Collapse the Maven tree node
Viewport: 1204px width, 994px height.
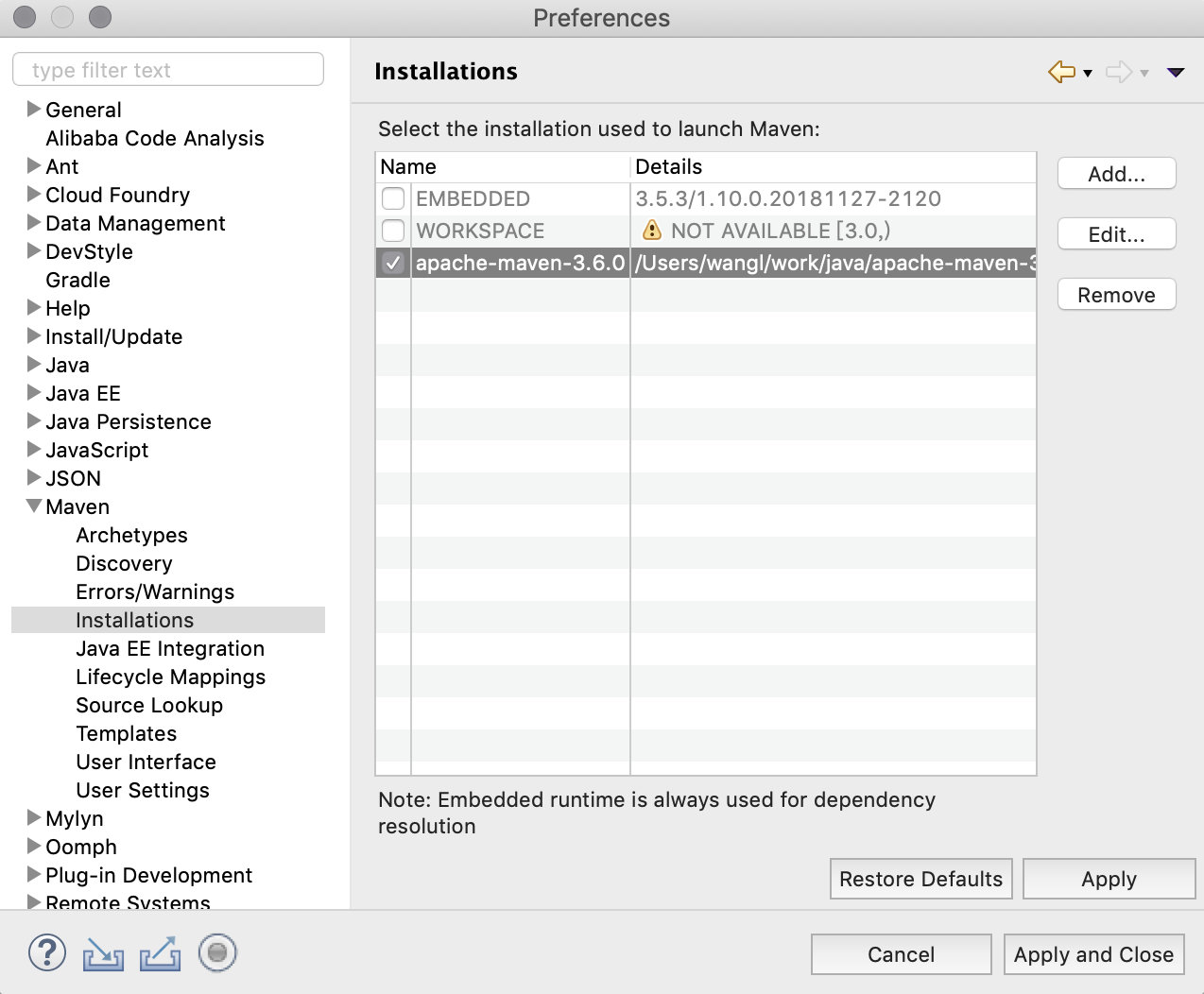[x=34, y=506]
